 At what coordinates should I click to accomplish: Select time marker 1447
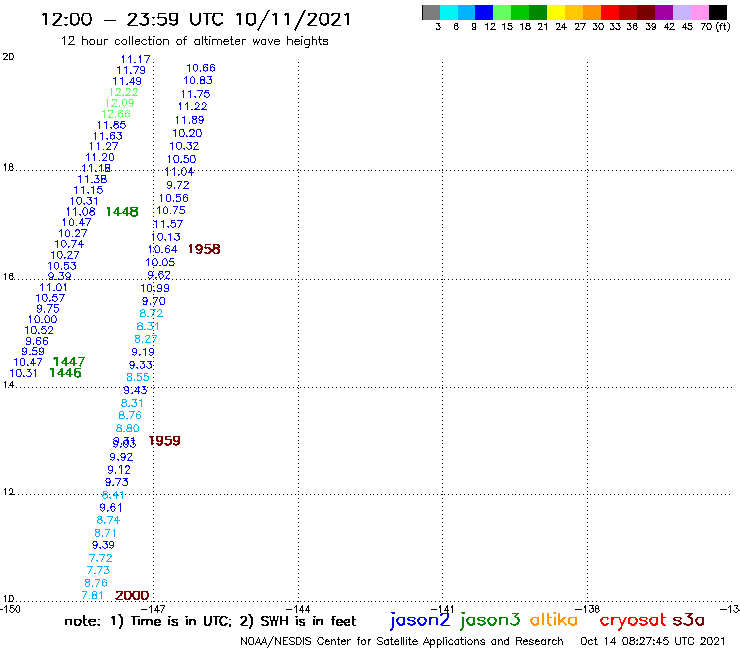69,362
